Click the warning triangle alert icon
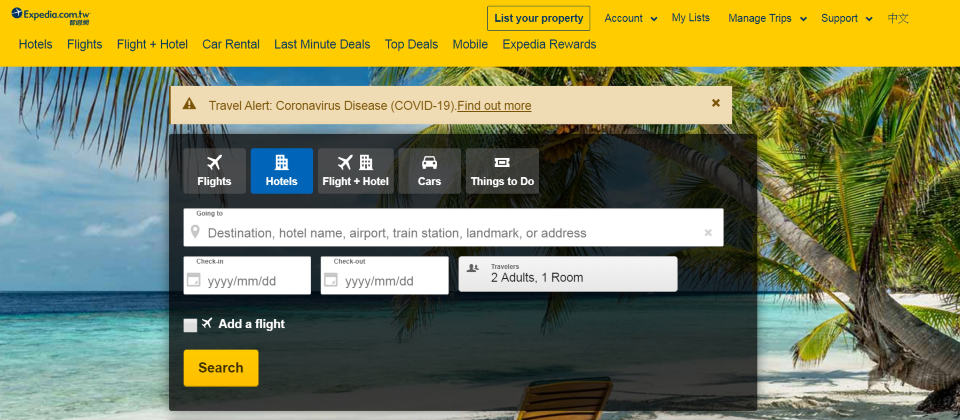The image size is (960, 420). click(x=190, y=105)
